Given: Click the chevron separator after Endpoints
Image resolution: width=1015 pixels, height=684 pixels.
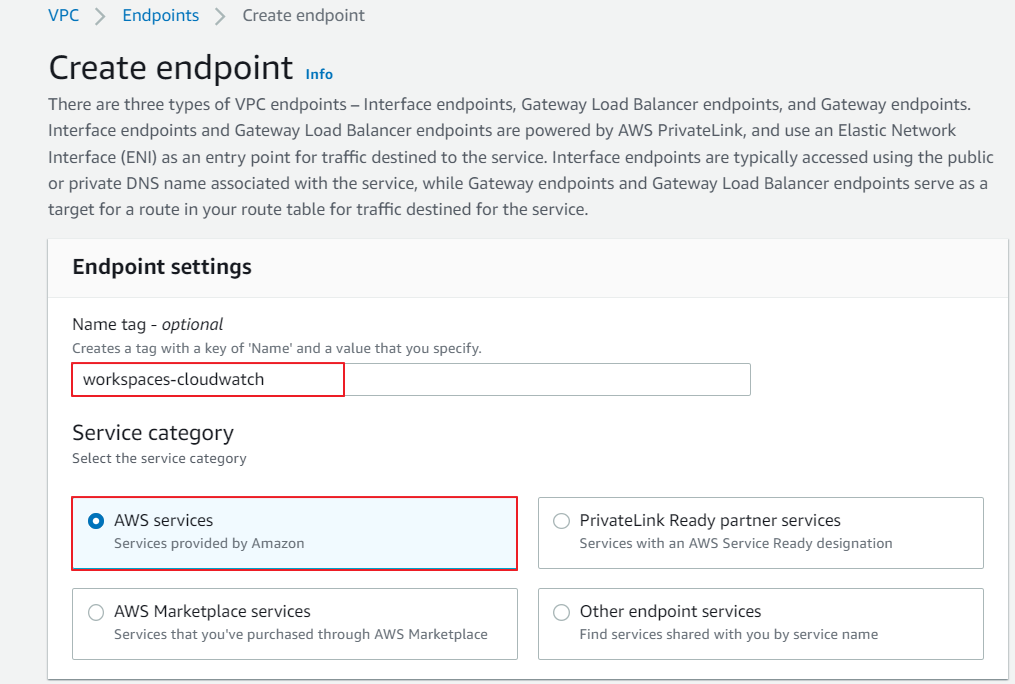Looking at the screenshot, I should coord(220,17).
